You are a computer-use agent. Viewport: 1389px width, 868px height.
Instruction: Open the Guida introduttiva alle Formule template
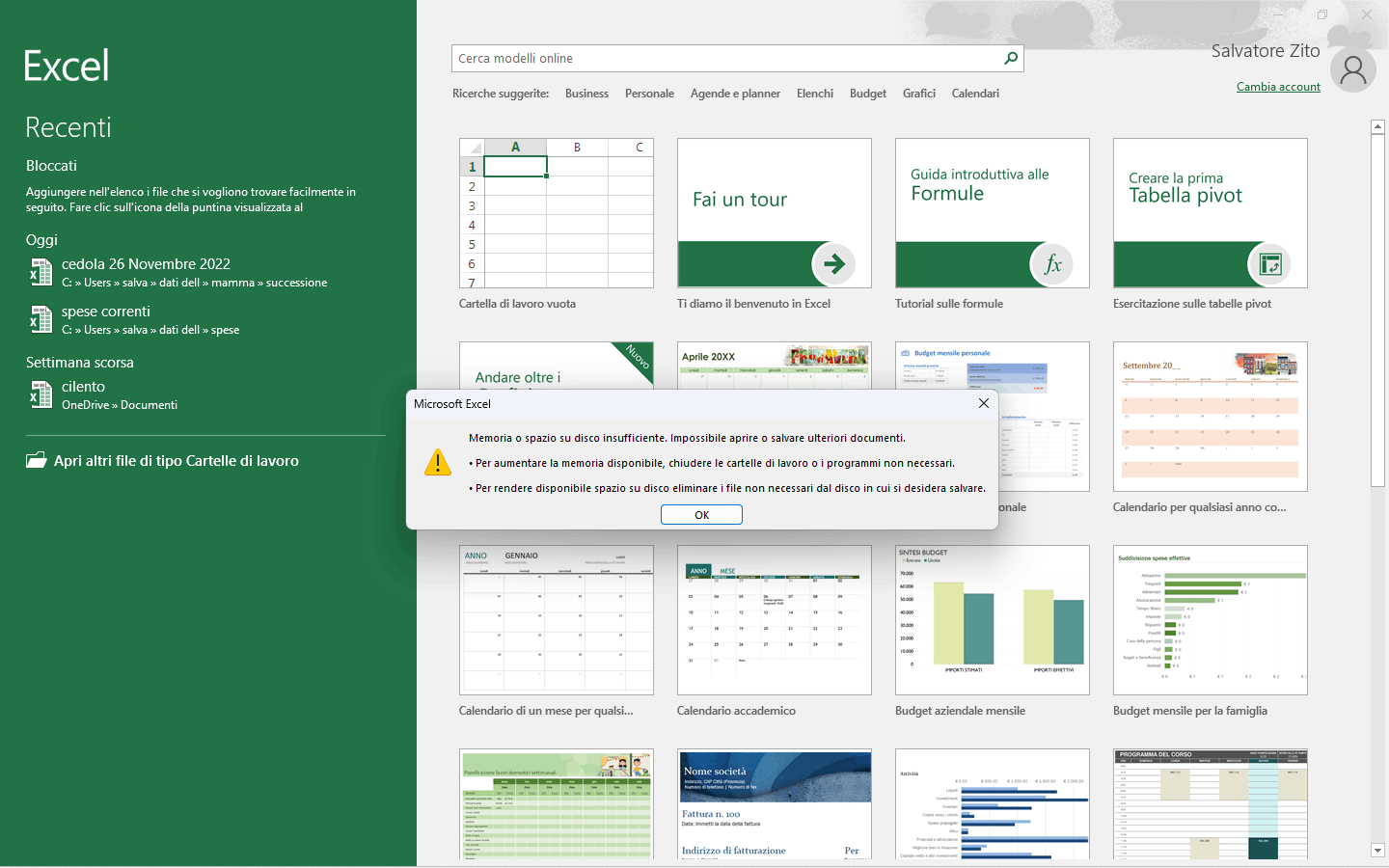(x=993, y=213)
